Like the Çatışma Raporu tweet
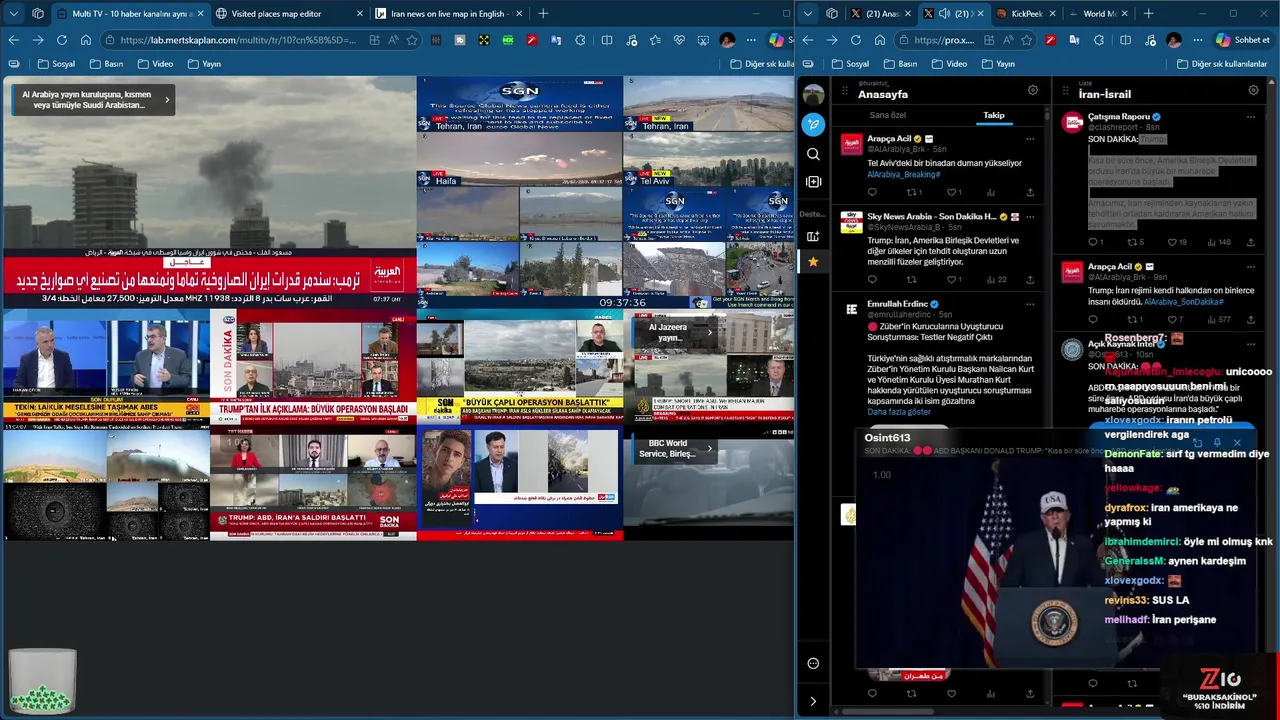The width and height of the screenshot is (1280, 720). tap(1172, 242)
